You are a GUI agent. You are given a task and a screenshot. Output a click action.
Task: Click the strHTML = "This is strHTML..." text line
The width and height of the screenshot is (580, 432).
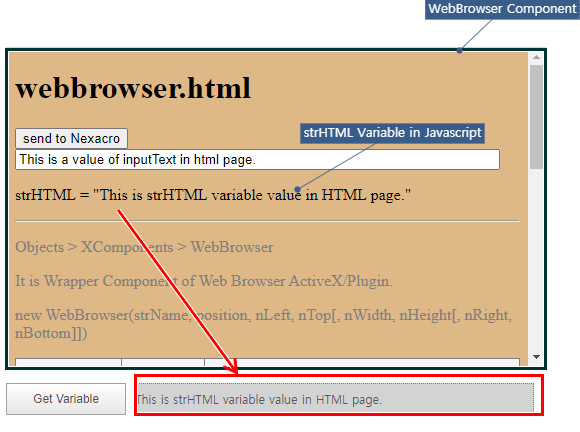[x=213, y=195]
